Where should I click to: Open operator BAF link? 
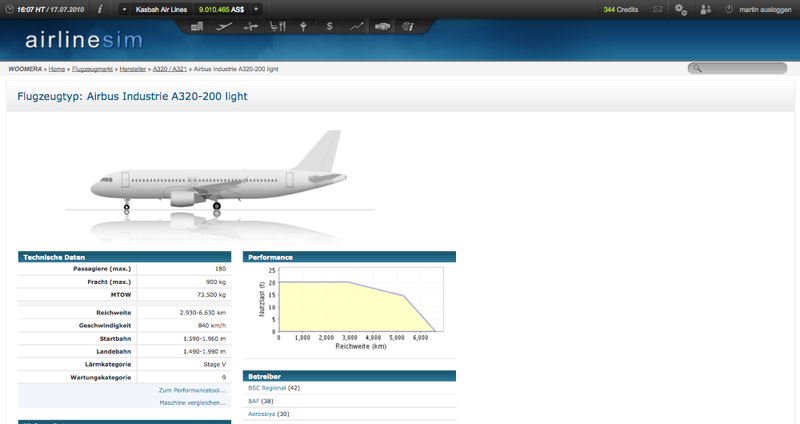(254, 401)
